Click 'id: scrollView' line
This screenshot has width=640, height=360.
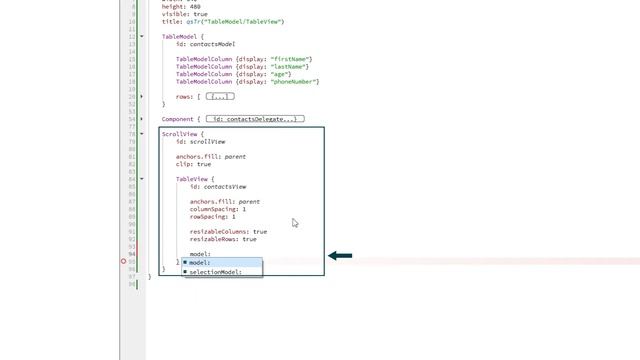200,142
